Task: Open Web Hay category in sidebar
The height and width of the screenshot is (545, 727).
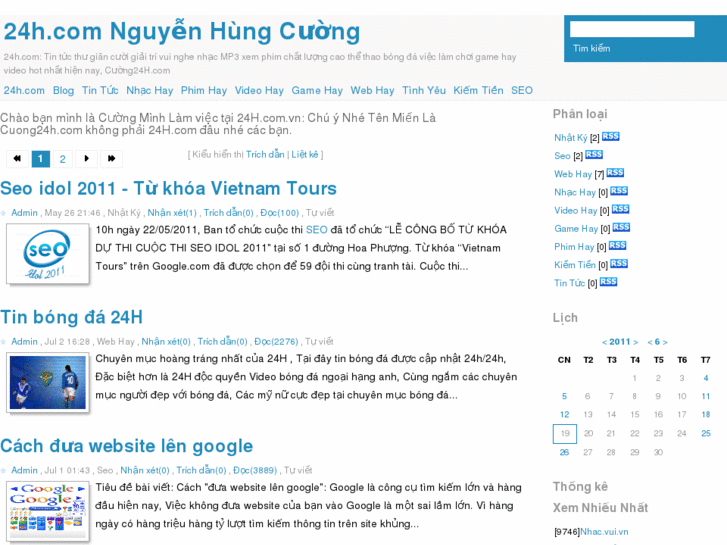Action: [573, 174]
